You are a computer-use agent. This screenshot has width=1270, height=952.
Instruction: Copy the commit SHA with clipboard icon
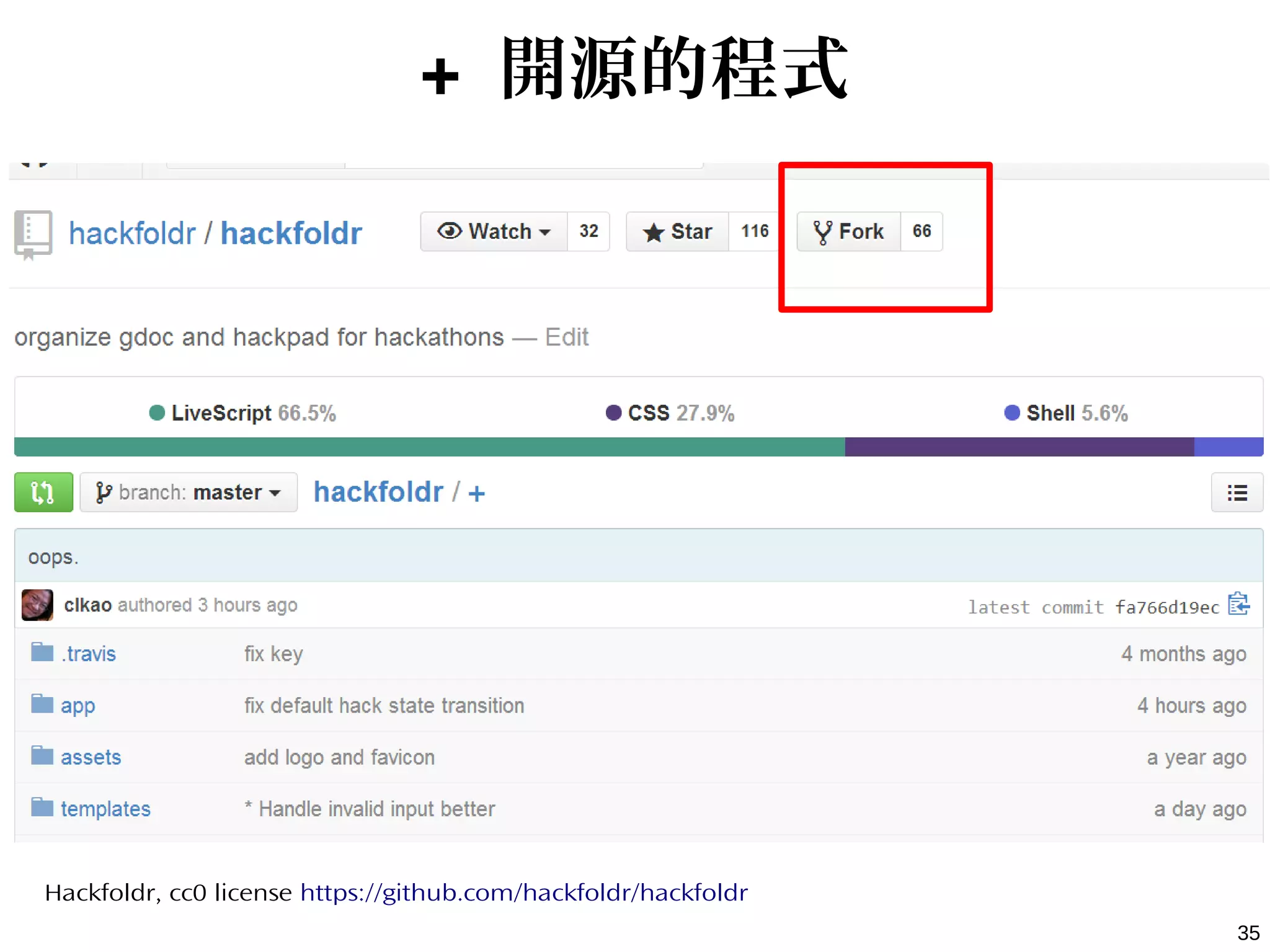(x=1238, y=603)
